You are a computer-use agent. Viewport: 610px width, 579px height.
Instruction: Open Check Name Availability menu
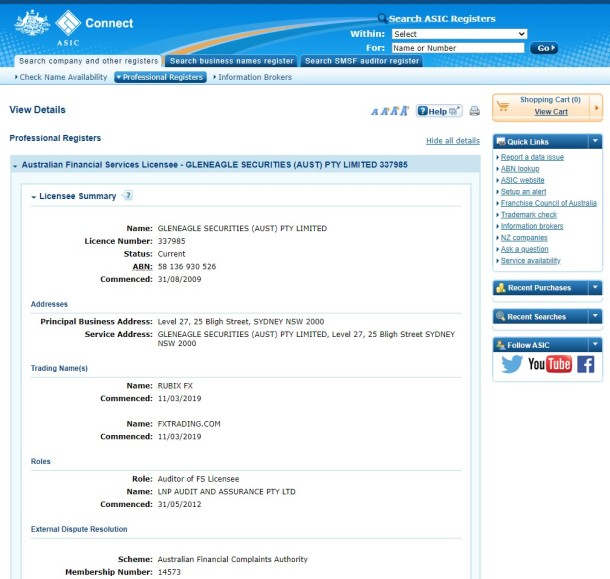(62, 77)
